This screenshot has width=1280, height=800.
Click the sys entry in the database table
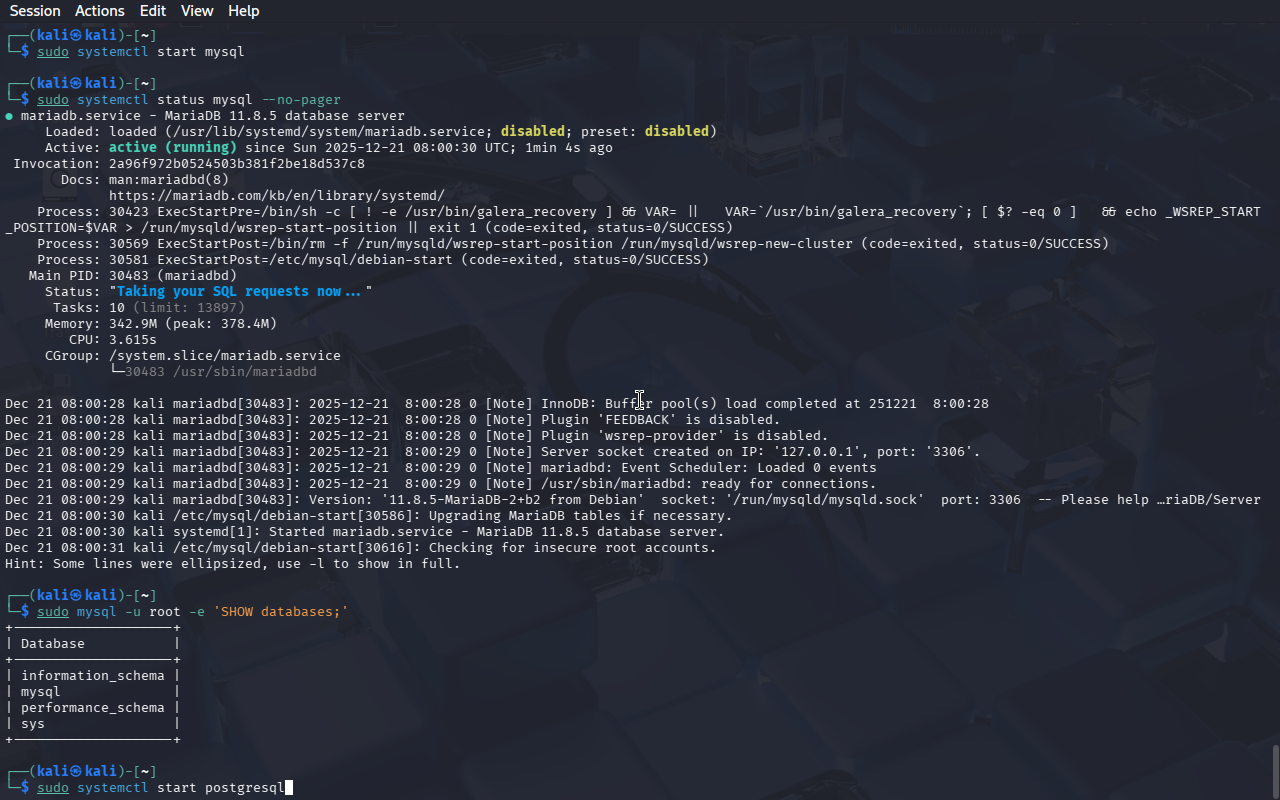click(33, 724)
